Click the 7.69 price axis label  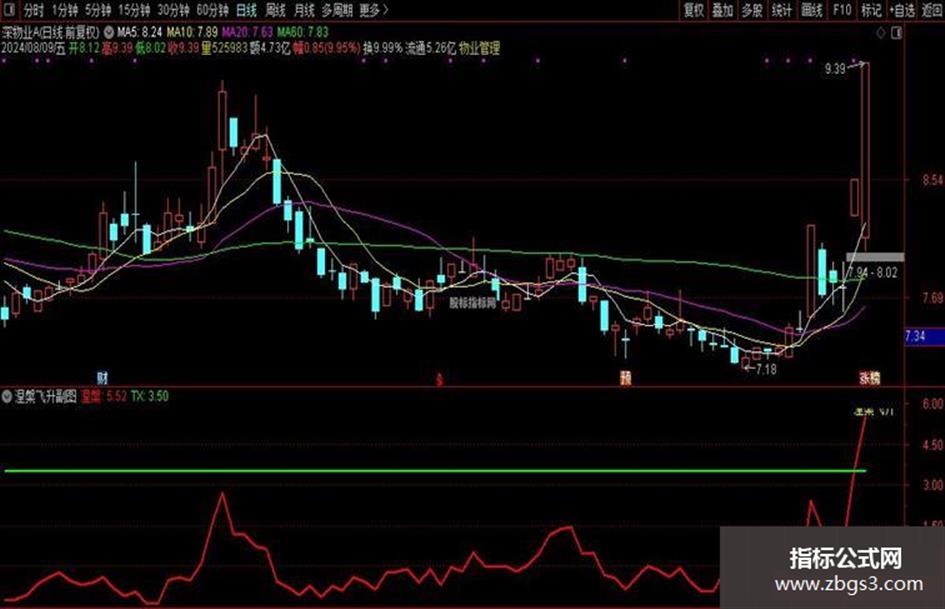tap(933, 297)
